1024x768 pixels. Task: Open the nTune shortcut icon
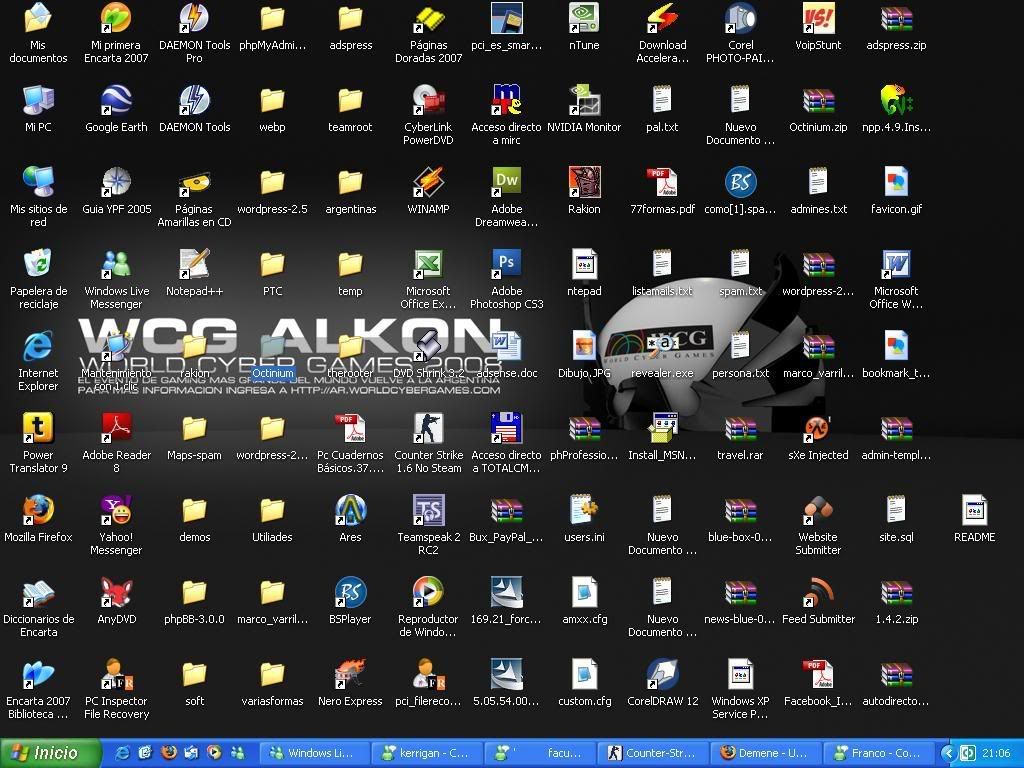click(x=584, y=18)
